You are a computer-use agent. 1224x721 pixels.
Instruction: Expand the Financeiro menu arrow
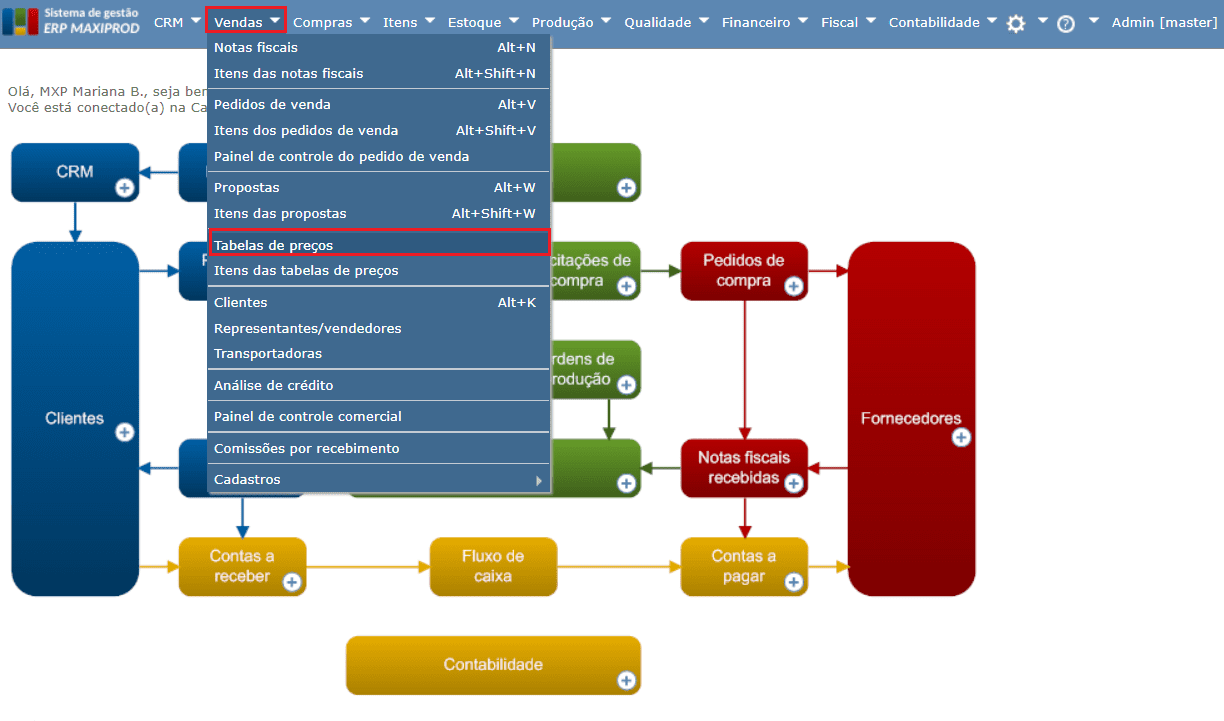tap(802, 20)
